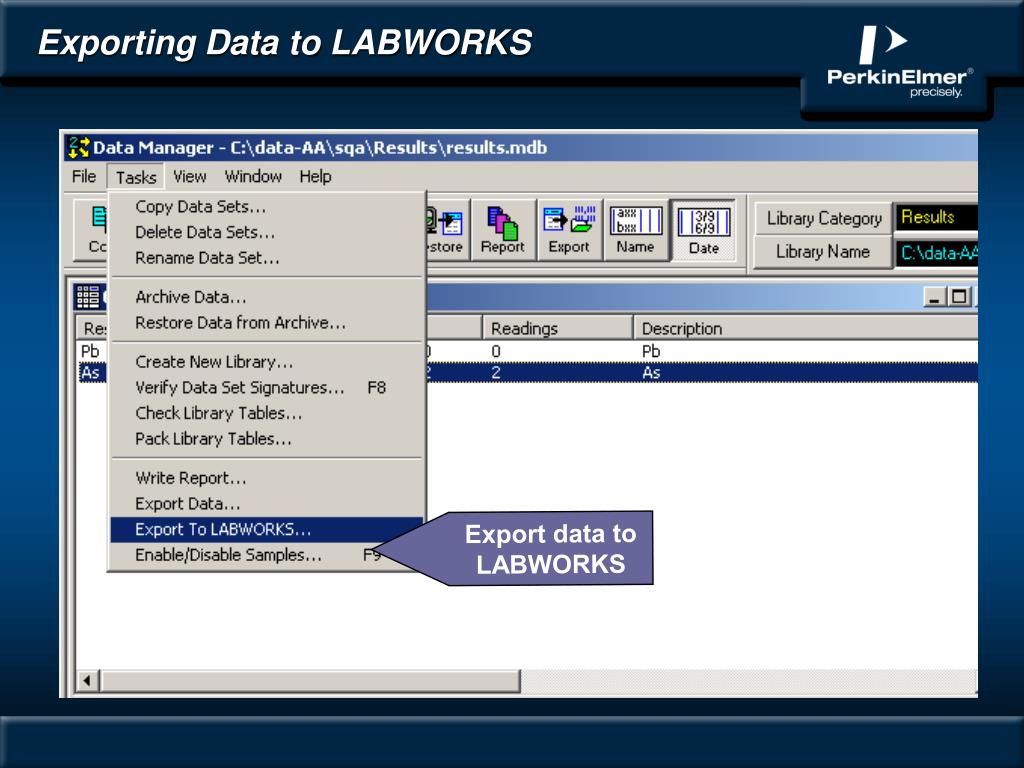Open the Window menu

[x=253, y=176]
